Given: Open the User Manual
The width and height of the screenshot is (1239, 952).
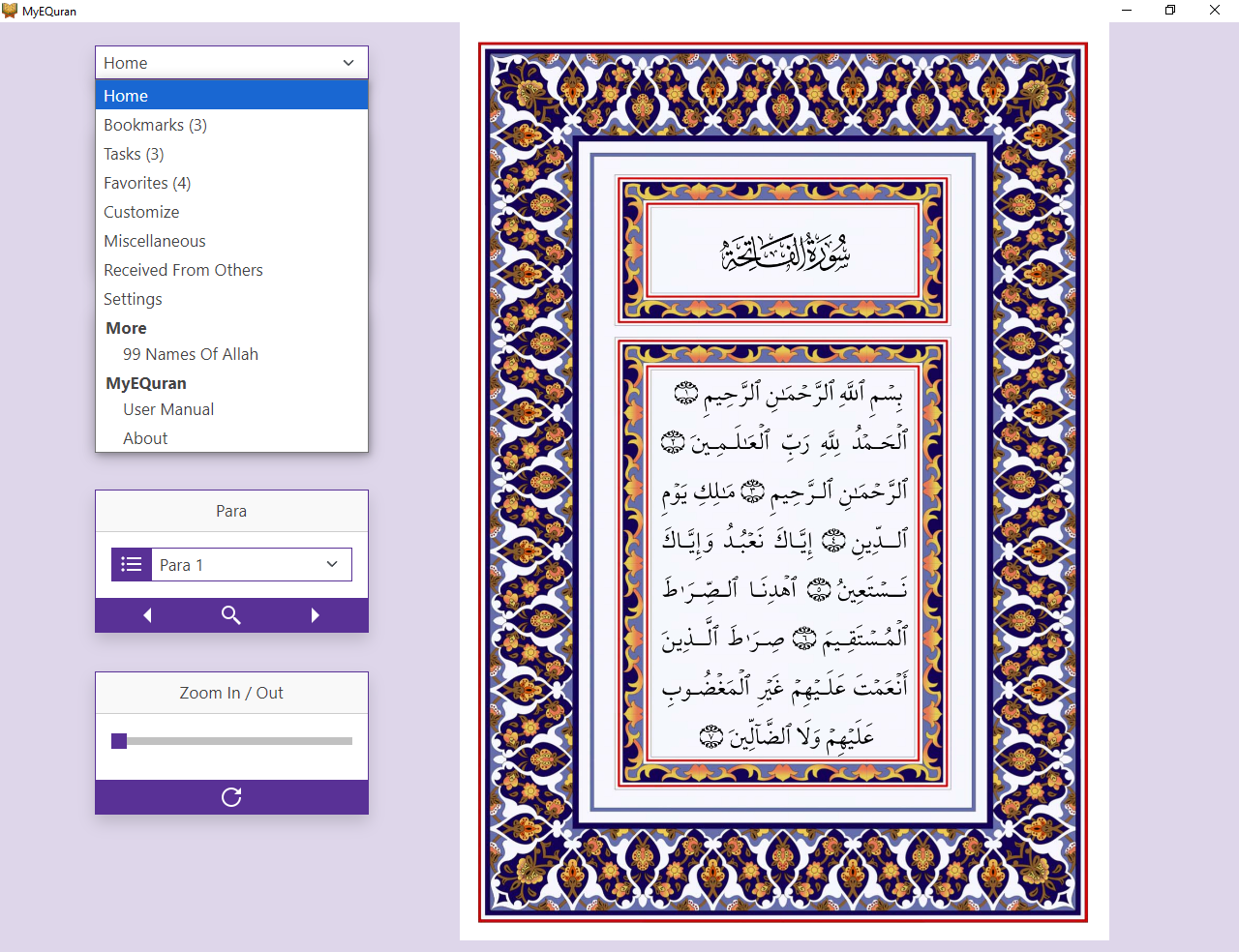Looking at the screenshot, I should click(x=167, y=408).
